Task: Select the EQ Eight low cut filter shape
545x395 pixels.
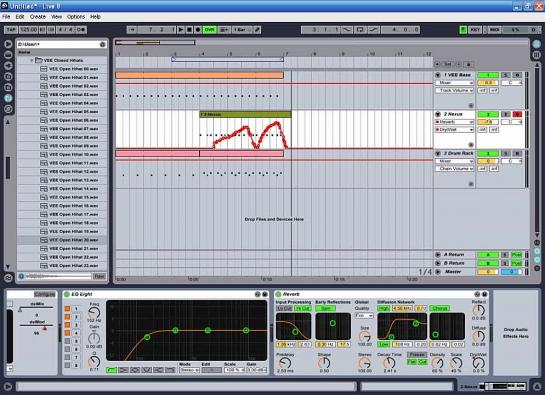Action: pyautogui.click(x=112, y=370)
